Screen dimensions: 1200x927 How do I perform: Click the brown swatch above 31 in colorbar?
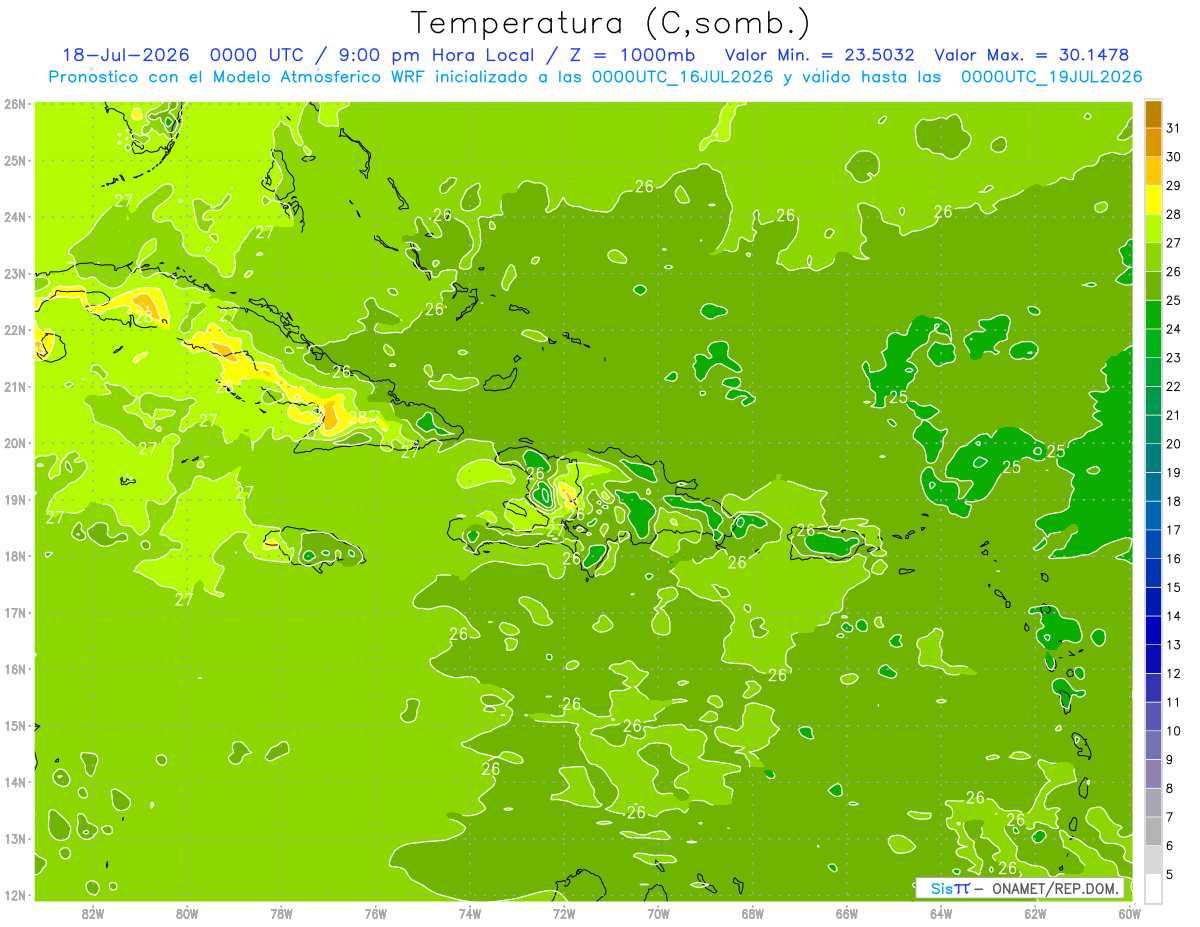tap(1153, 114)
